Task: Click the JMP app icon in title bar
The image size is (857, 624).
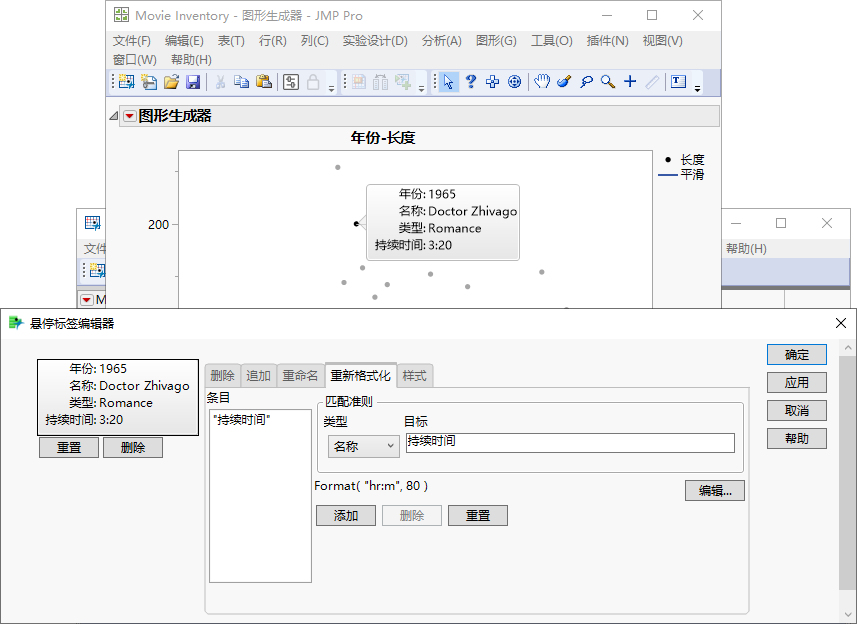Action: click(x=121, y=15)
